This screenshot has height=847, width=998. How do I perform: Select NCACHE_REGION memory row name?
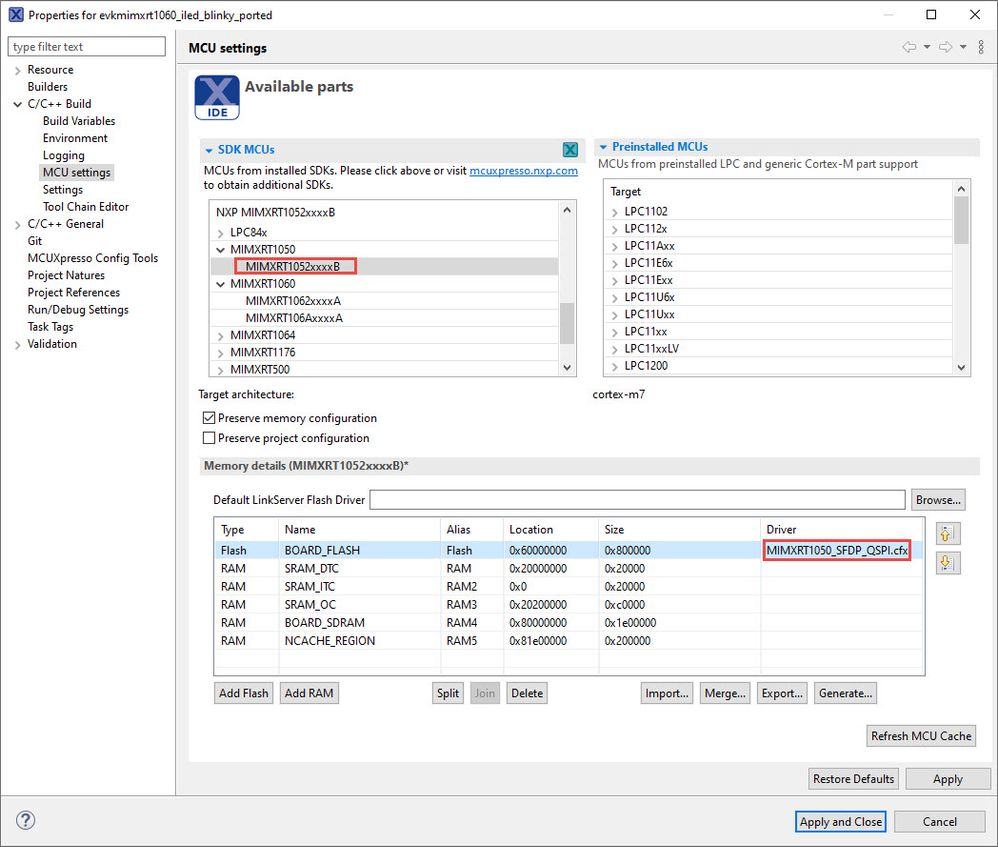tap(330, 641)
